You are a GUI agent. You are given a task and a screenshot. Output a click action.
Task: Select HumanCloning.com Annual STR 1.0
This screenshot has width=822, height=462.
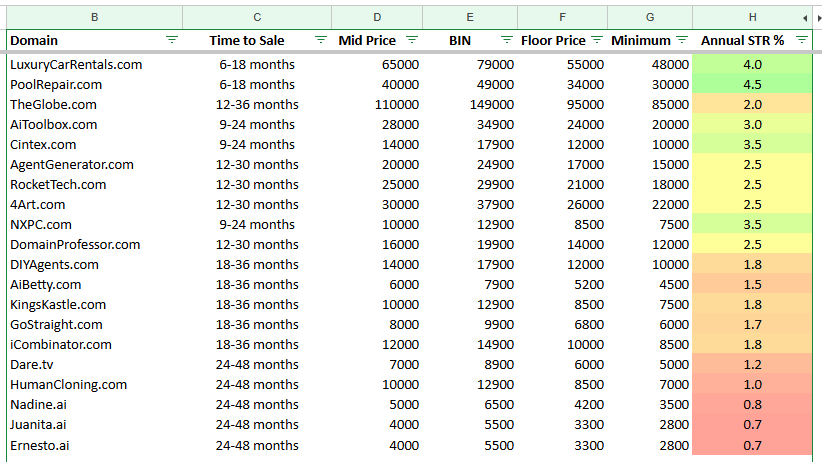(752, 384)
